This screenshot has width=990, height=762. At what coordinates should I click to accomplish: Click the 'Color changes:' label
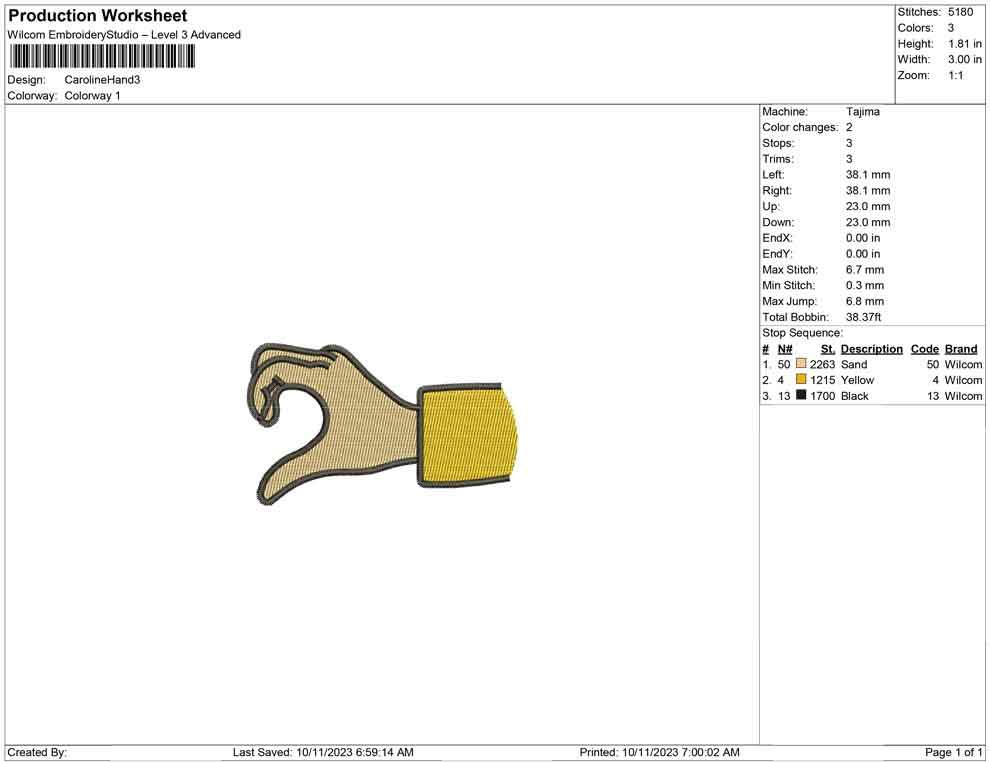[801, 128]
